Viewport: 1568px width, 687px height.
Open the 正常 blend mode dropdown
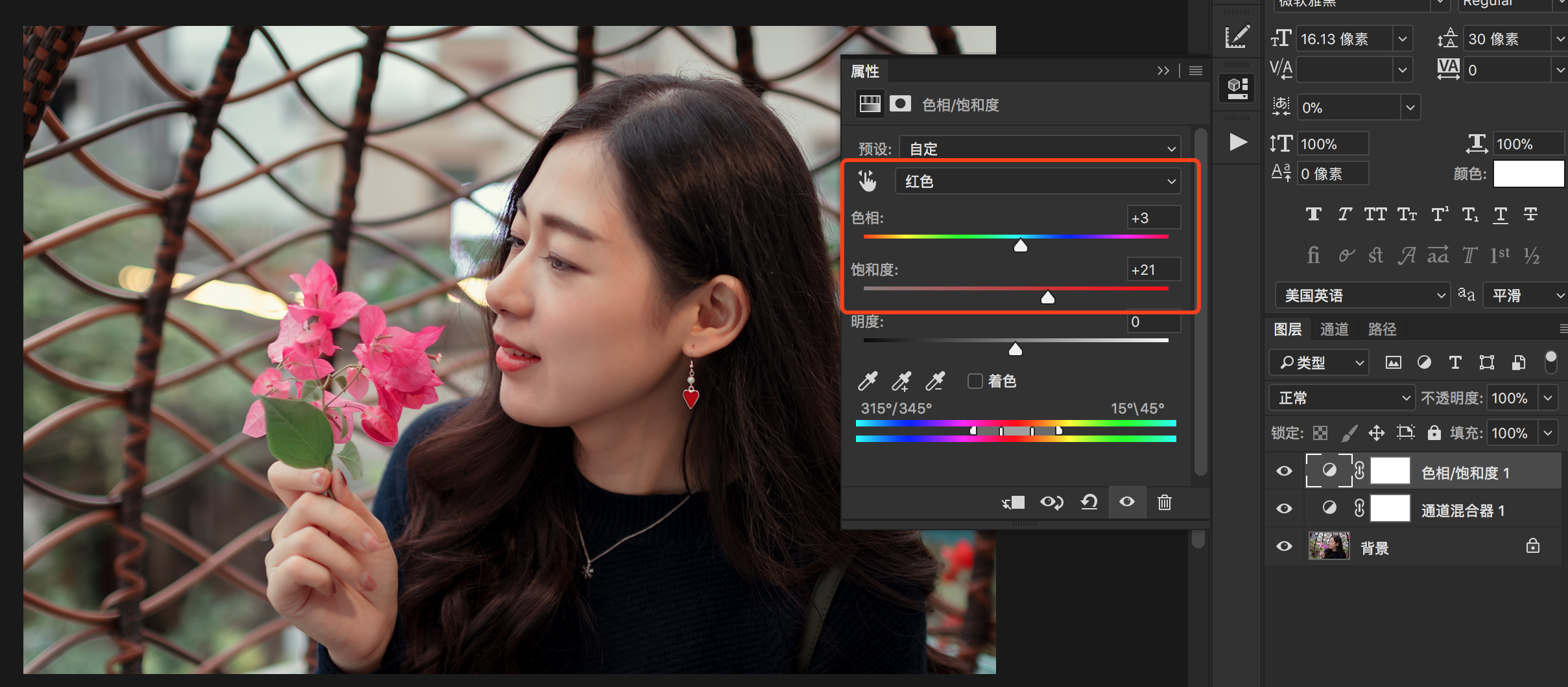(x=1341, y=397)
